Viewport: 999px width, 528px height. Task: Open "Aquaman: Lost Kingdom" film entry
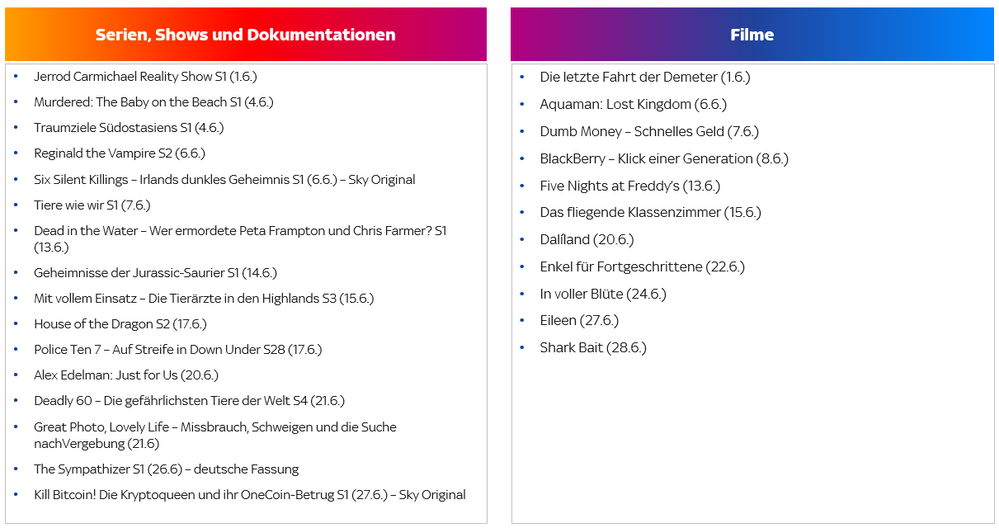(x=633, y=104)
